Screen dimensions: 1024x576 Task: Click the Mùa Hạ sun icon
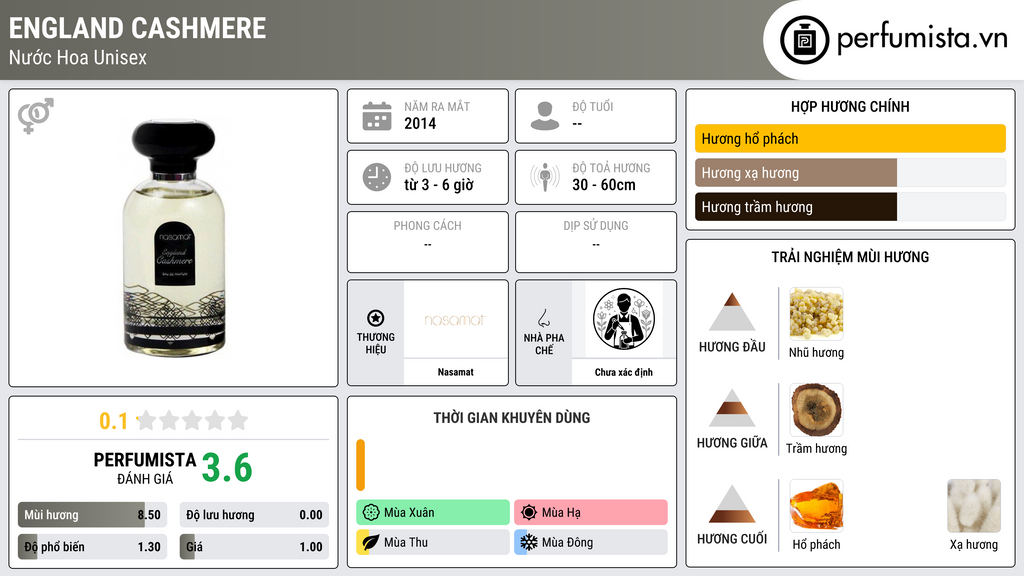[x=529, y=513]
